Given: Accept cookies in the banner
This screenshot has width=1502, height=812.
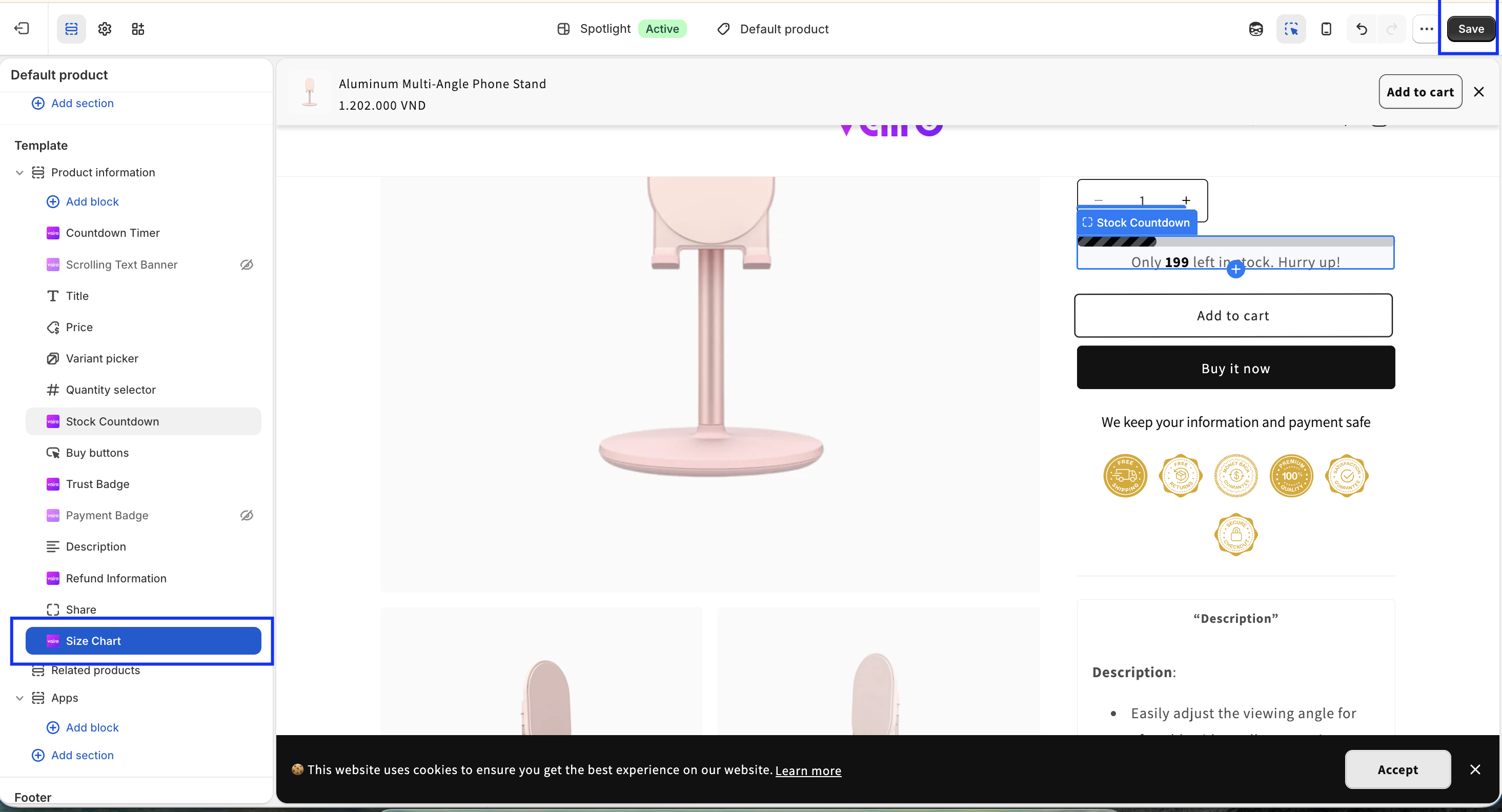Looking at the screenshot, I should pyautogui.click(x=1397, y=769).
